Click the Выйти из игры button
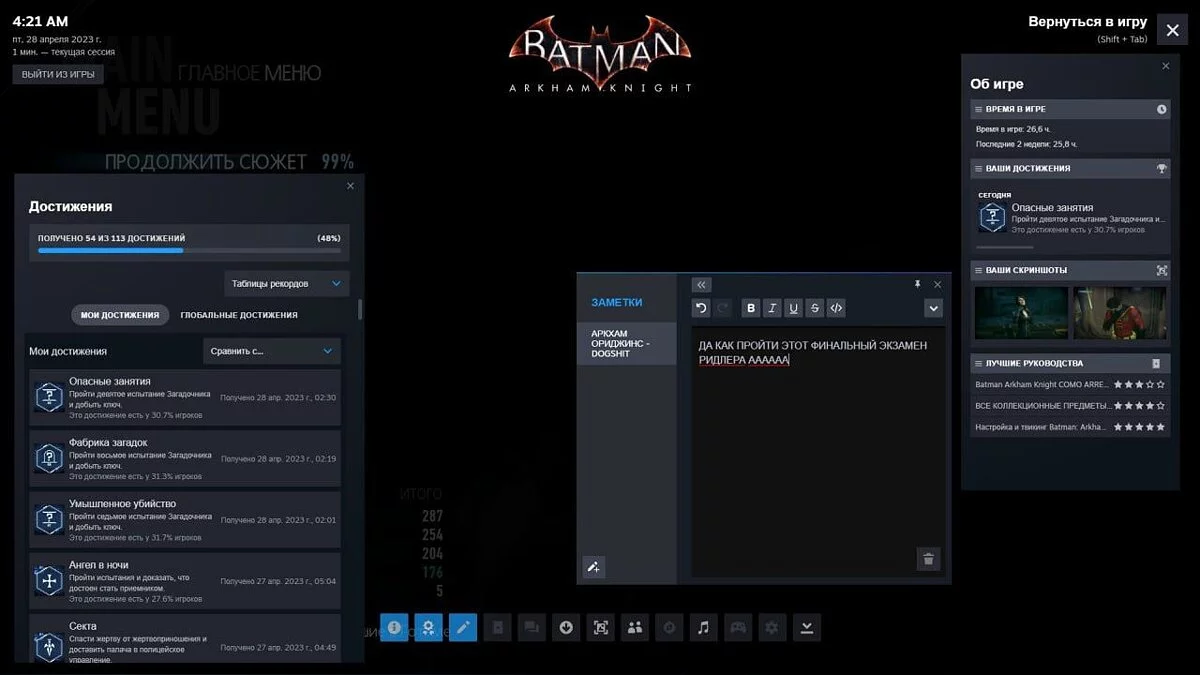This screenshot has height=675, width=1200. [58, 75]
